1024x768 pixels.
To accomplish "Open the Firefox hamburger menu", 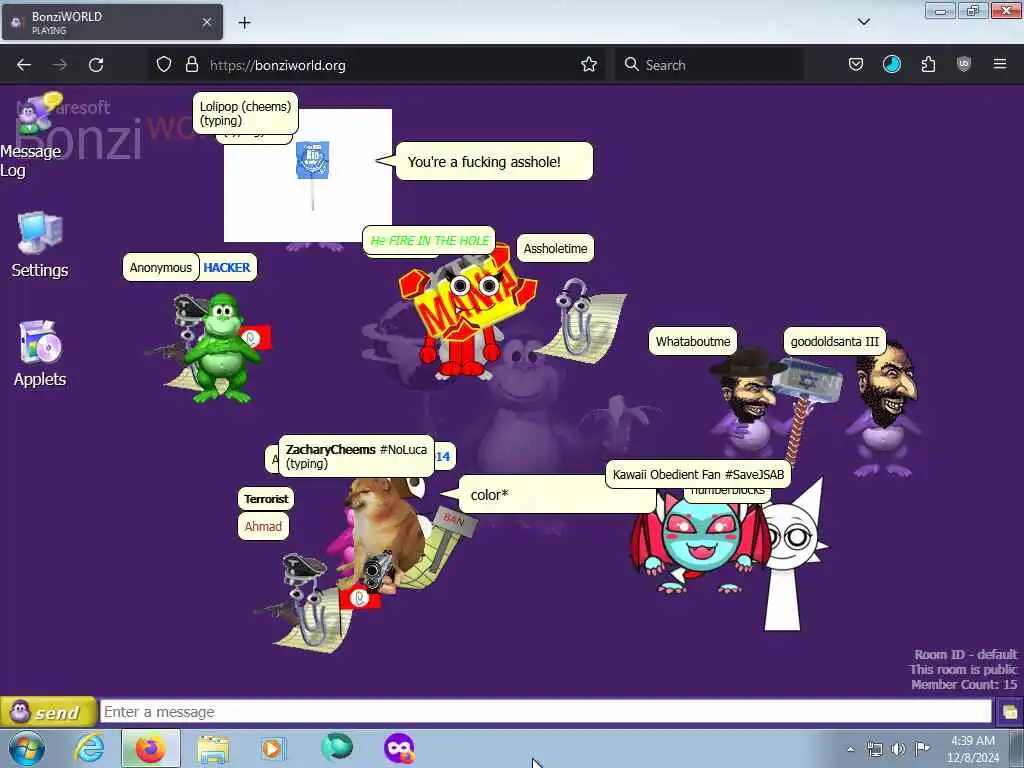I will (x=1000, y=64).
